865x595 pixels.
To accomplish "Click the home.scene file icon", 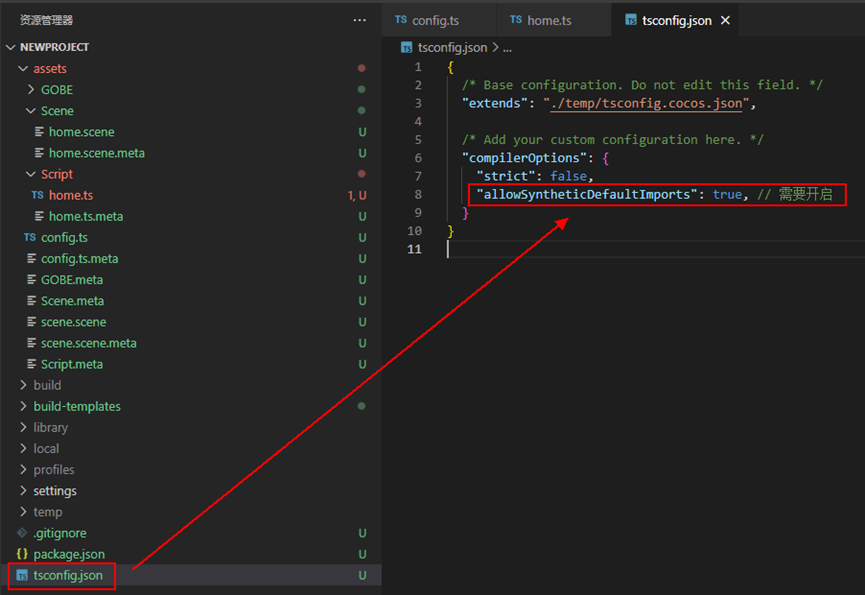I will (x=39, y=132).
